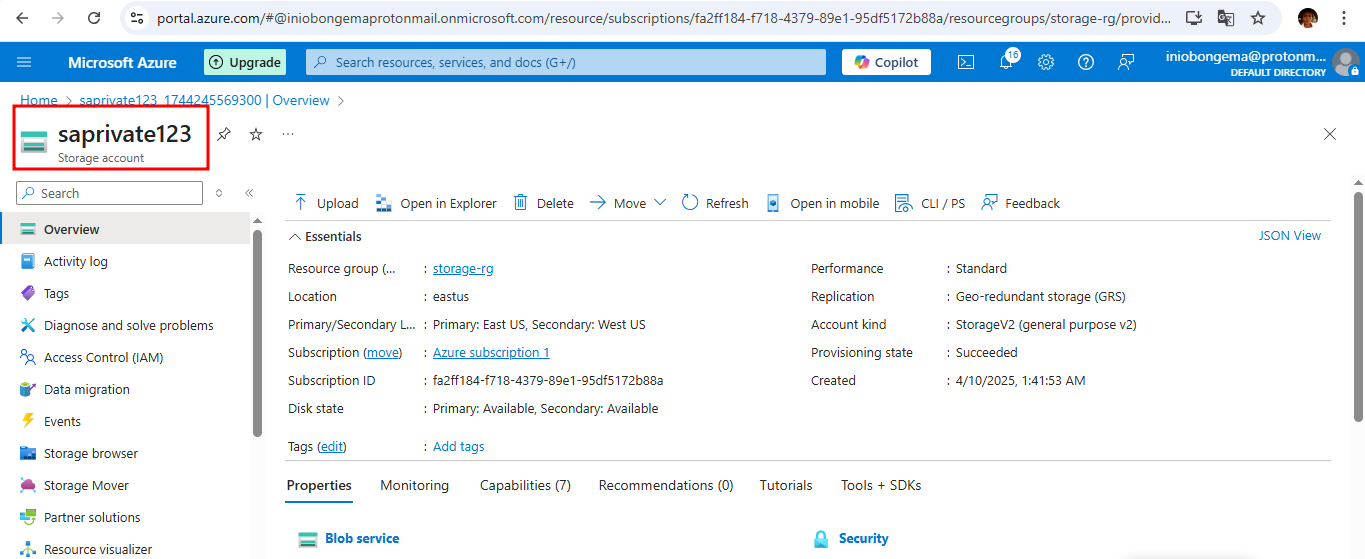Open Cloud Shell from the top bar

(x=966, y=62)
